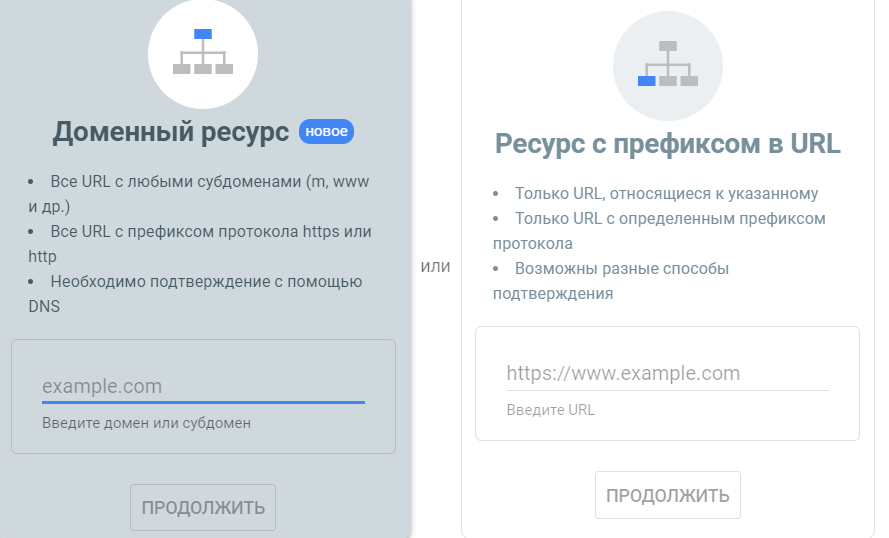
Task: Select the "Ресурс с префиксом в URL" heading
Action: click(x=668, y=144)
